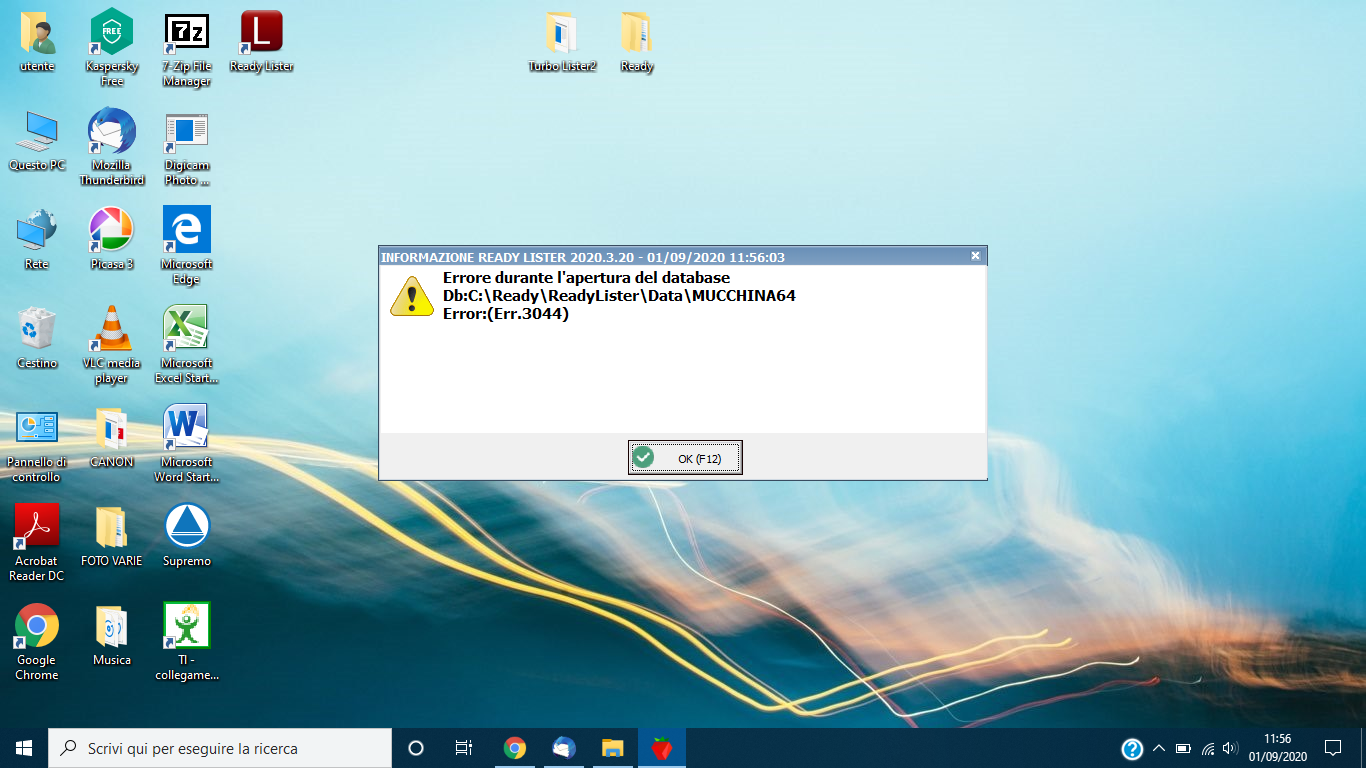Open the FOTO VARIE folder
This screenshot has width=1366, height=768.
[x=112, y=537]
